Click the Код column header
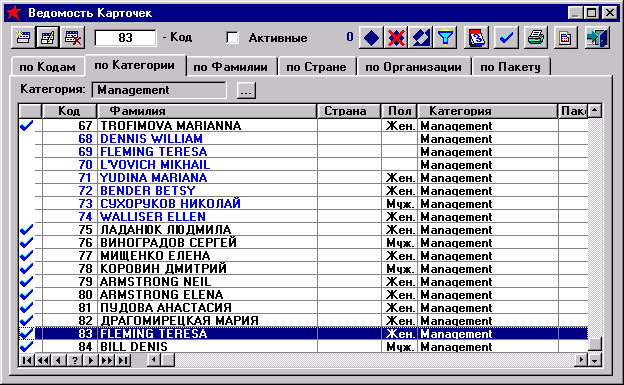Screen dimensions: 624x385 point(69,111)
